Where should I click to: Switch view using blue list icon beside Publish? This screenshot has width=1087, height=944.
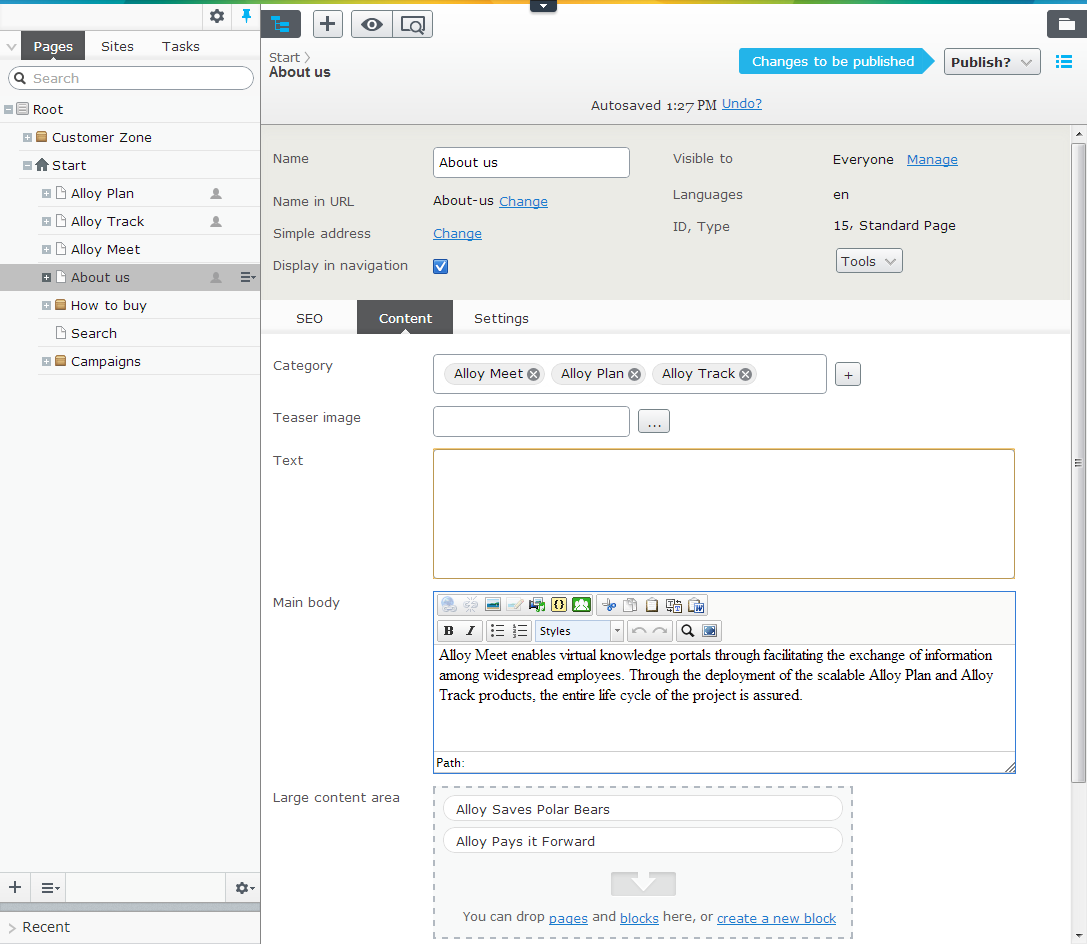1064,62
